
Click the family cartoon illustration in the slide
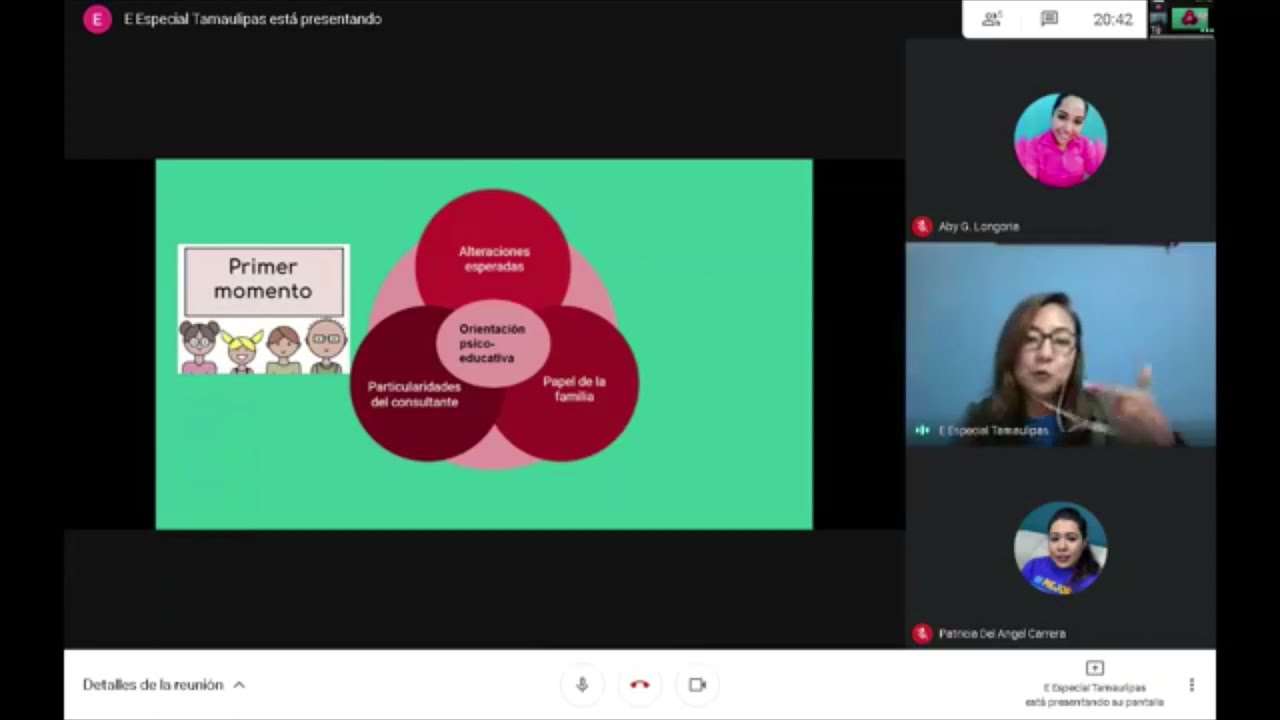click(x=264, y=346)
